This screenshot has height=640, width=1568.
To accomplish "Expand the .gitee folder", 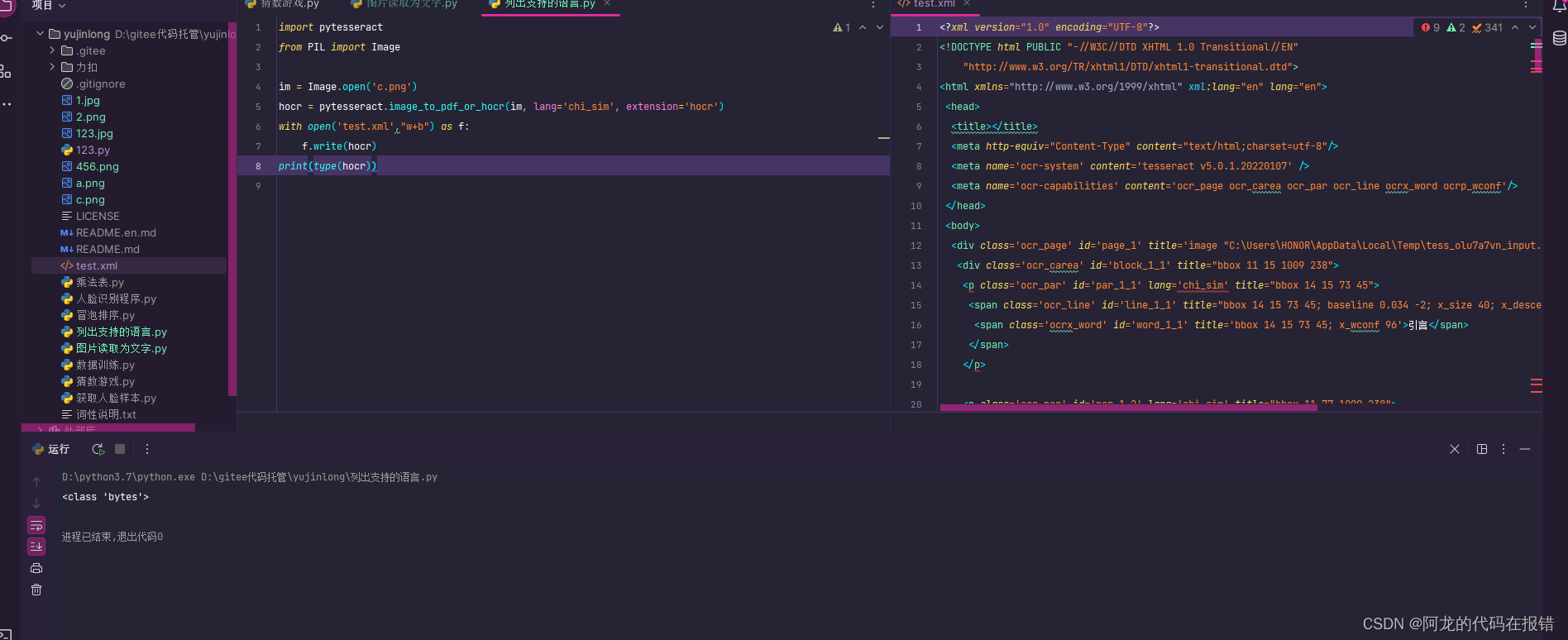I will (x=52, y=50).
